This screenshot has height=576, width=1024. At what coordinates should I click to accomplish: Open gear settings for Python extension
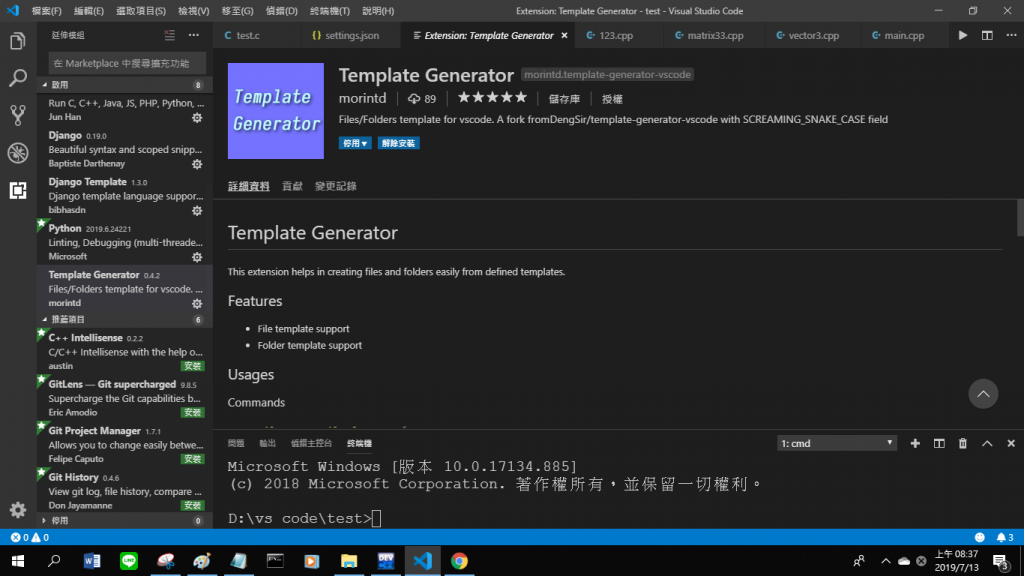click(197, 257)
